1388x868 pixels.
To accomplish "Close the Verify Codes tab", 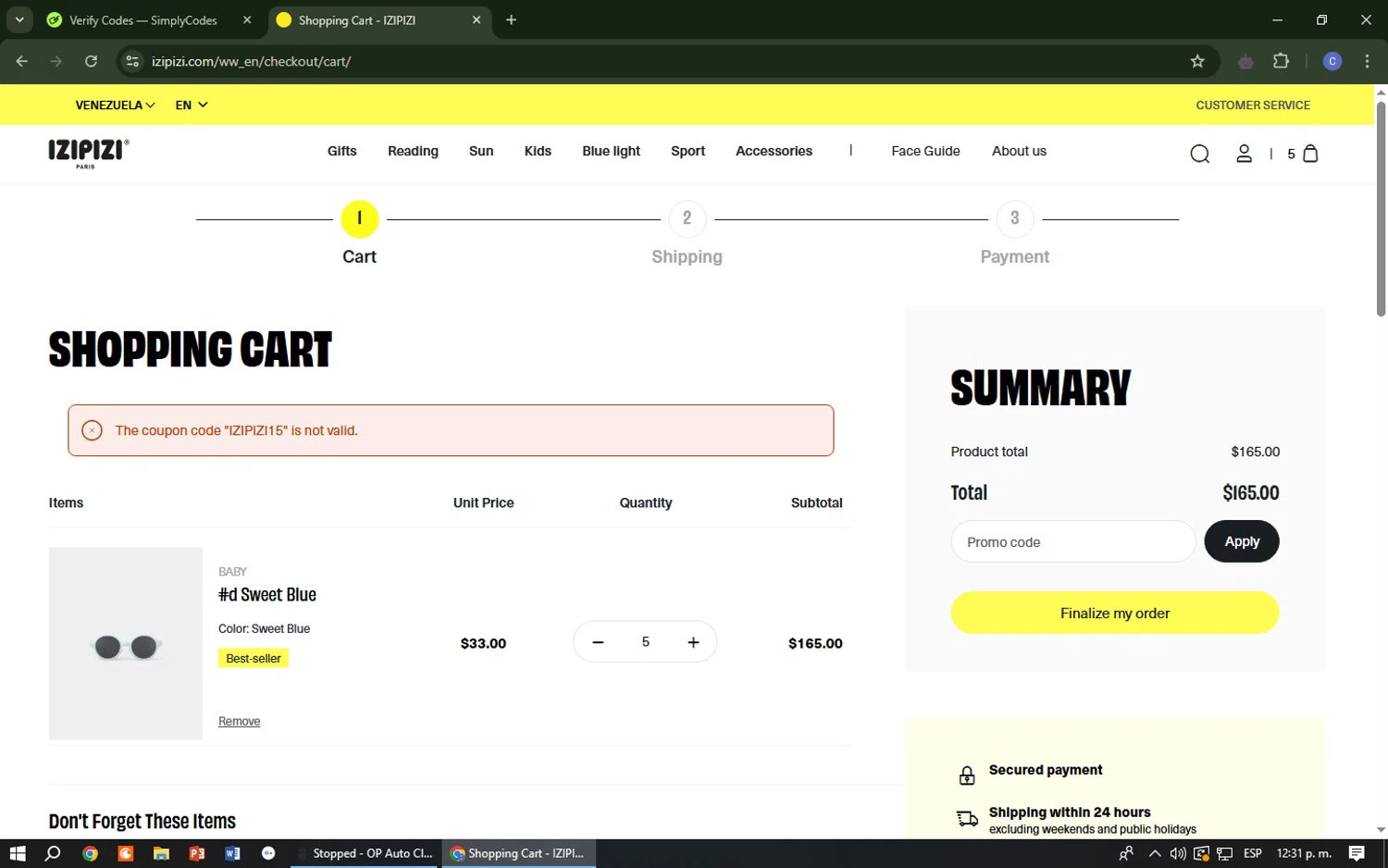I will pos(247,19).
